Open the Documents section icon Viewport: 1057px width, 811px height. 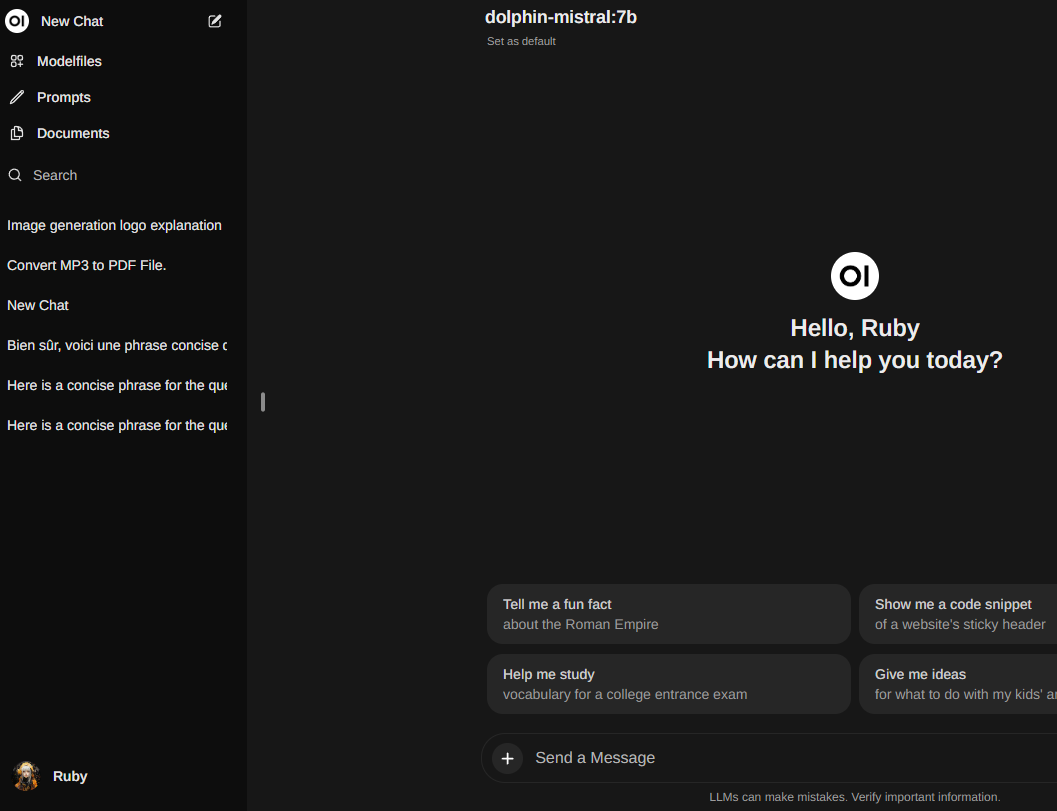point(16,133)
